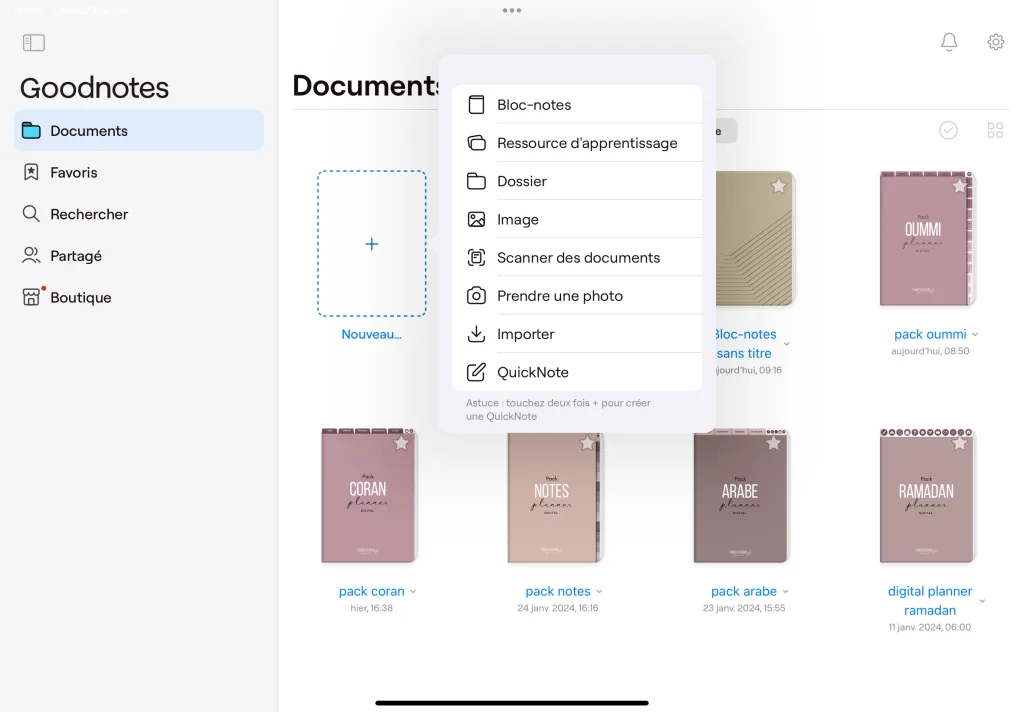Open the pack oummi title link
This screenshot has width=1024, height=712.
tap(930, 334)
